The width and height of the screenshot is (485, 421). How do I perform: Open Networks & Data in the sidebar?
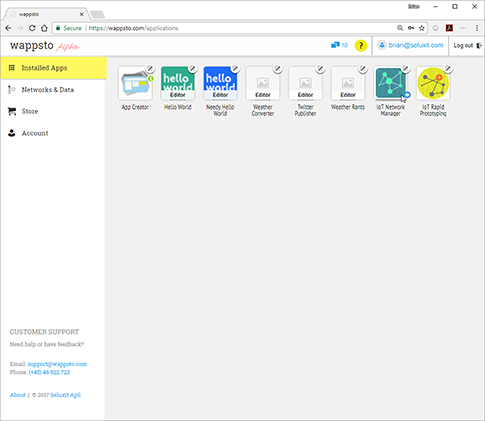pyautogui.click(x=53, y=90)
